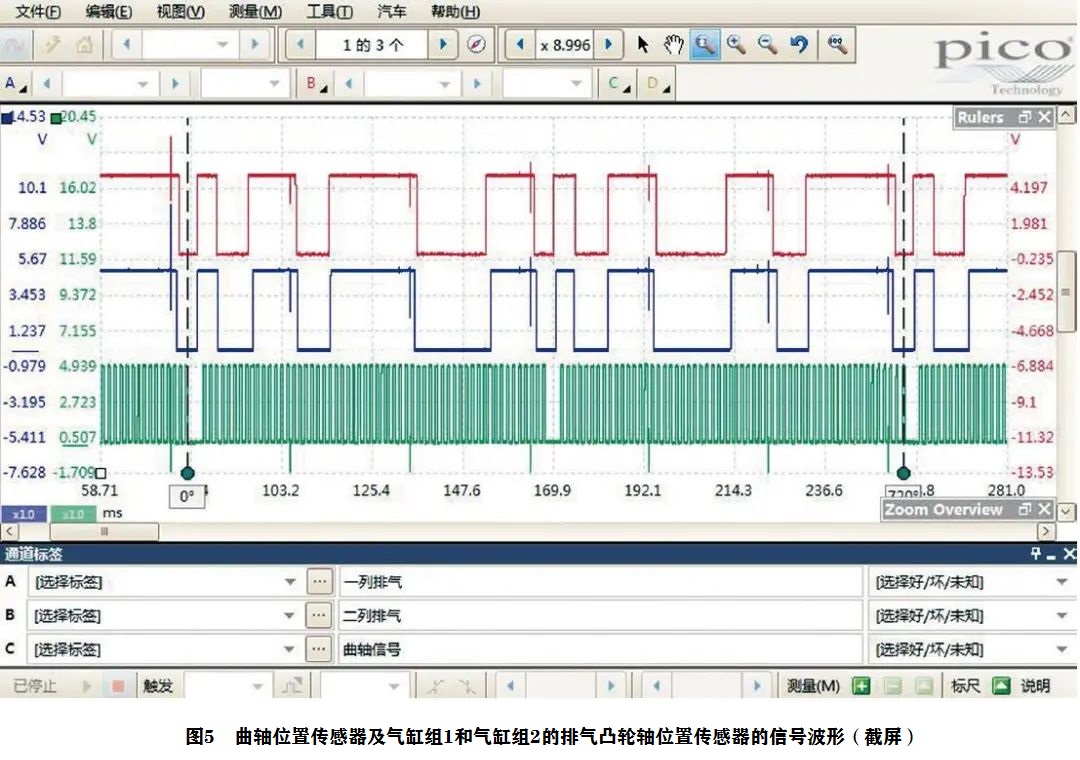The width and height of the screenshot is (1080, 760).
Task: Open channel C label dropdown
Action: (x=290, y=648)
